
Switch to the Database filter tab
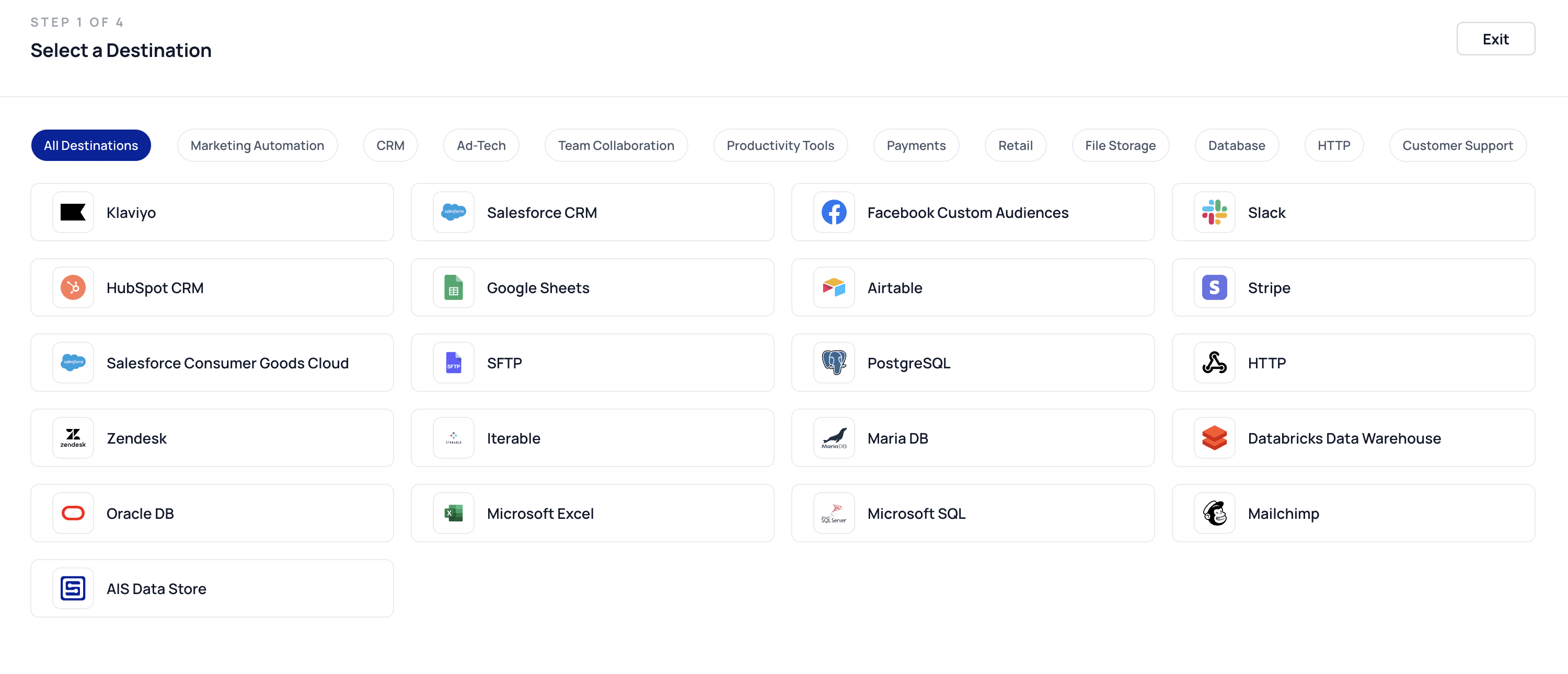tap(1236, 145)
